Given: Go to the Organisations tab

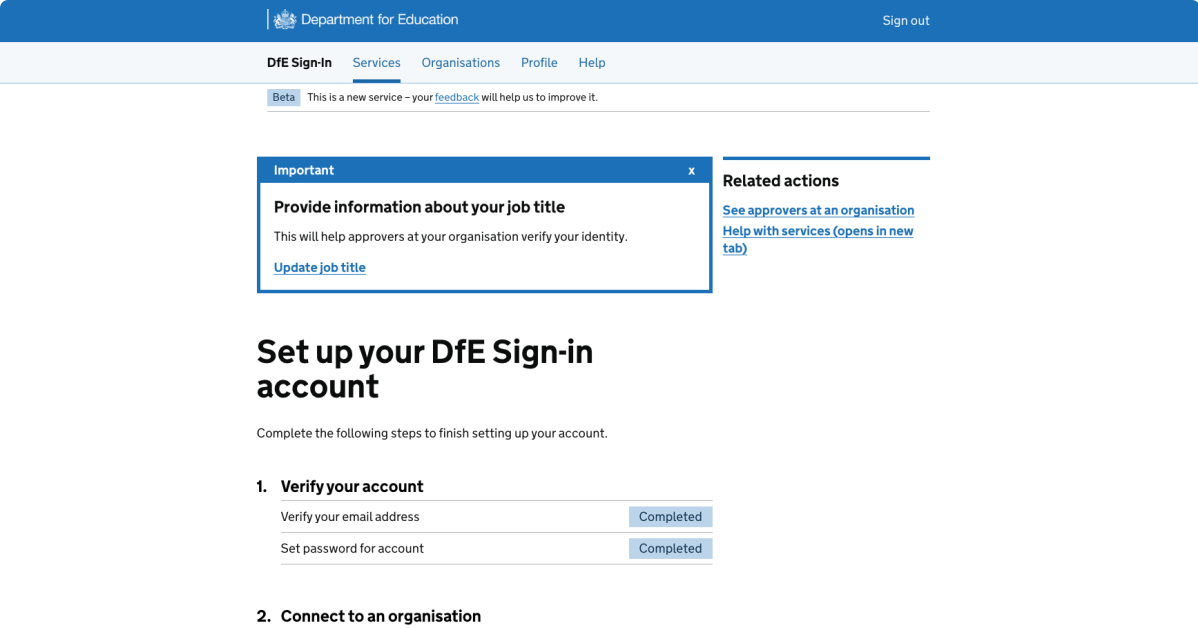Looking at the screenshot, I should pyautogui.click(x=461, y=63).
